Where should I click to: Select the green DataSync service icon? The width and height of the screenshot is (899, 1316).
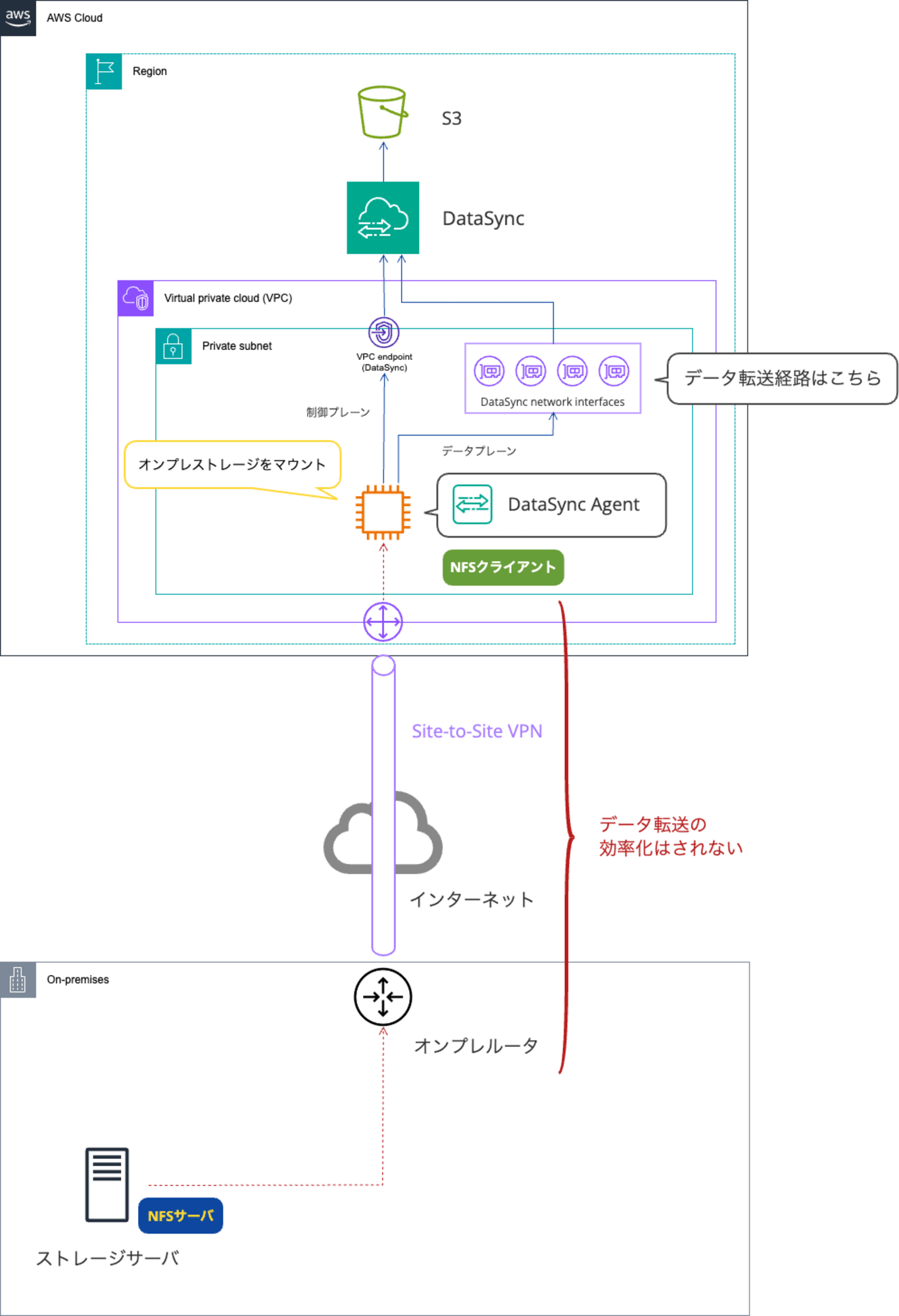coord(383,218)
